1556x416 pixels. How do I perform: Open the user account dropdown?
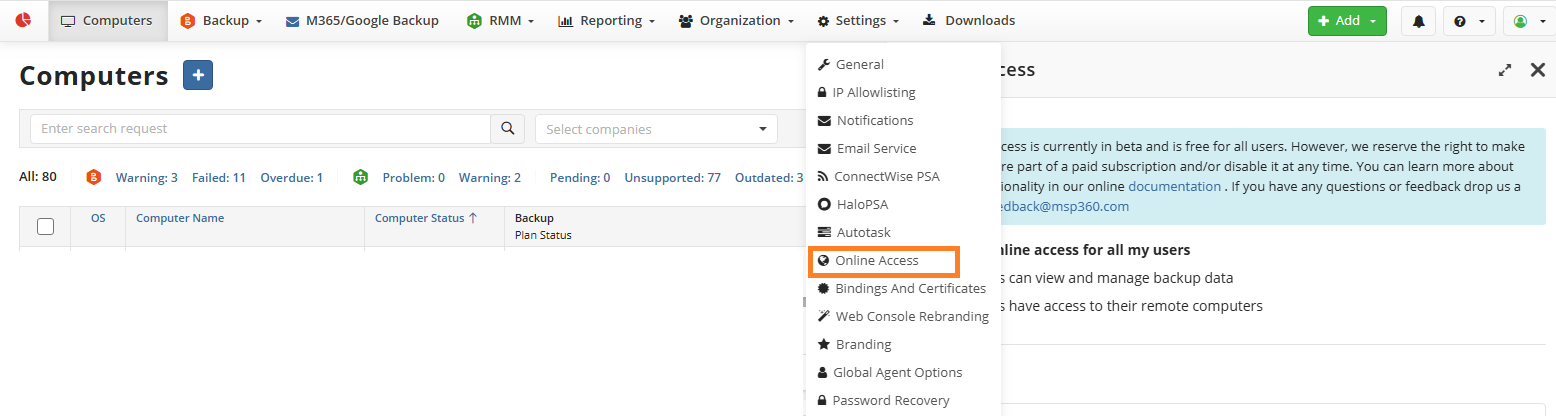pyautogui.click(x=1528, y=21)
